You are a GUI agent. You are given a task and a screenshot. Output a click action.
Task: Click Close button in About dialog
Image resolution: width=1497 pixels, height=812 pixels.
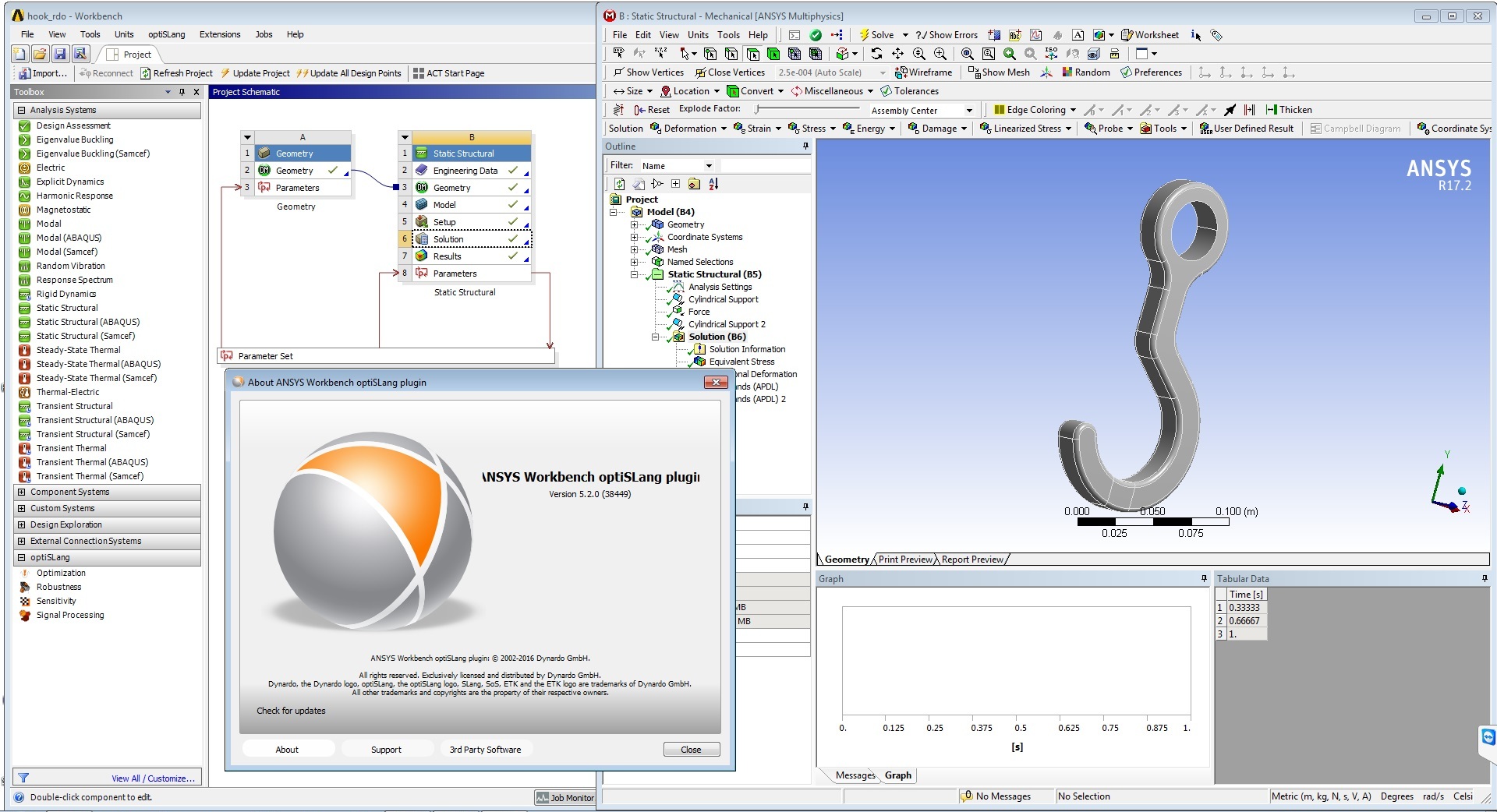[691, 750]
